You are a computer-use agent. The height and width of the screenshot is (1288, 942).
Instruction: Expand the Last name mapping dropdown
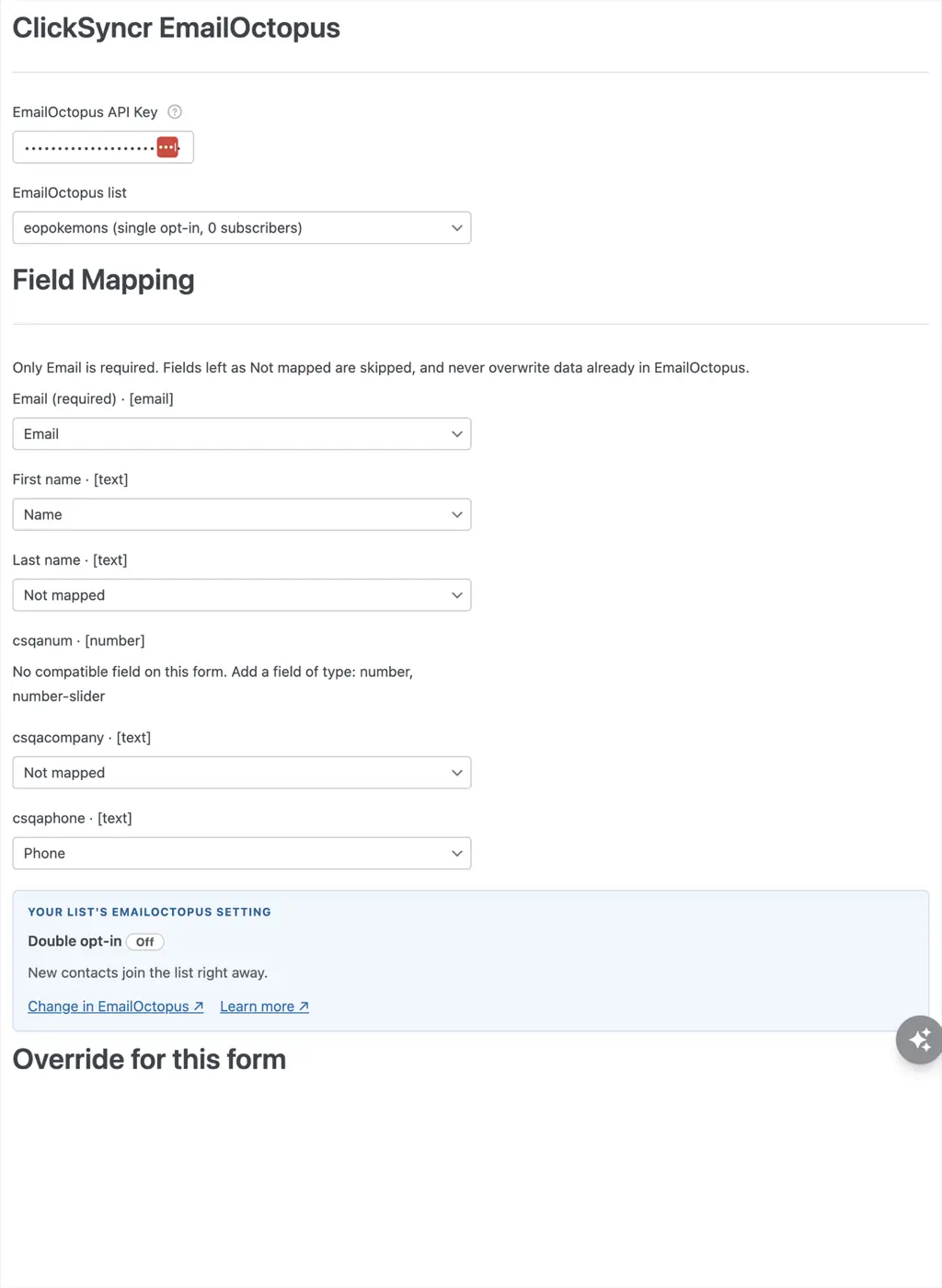click(x=242, y=595)
